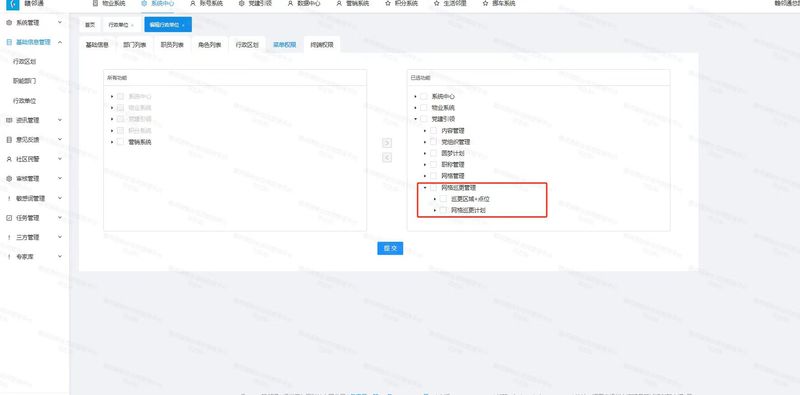
Task: Click the 资讯管理 icon in sidebar
Action: 9,120
